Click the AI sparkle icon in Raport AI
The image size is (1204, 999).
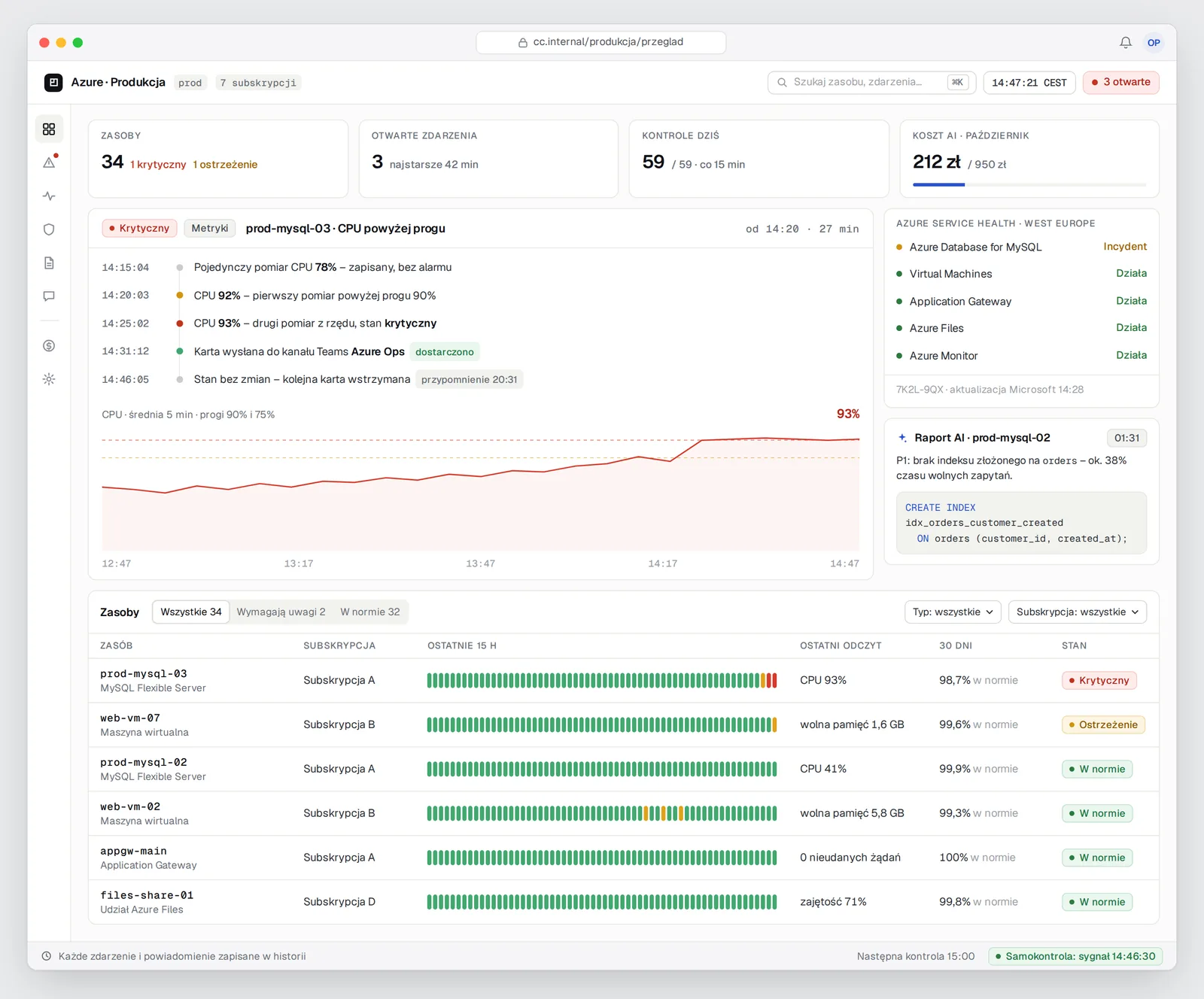click(902, 438)
